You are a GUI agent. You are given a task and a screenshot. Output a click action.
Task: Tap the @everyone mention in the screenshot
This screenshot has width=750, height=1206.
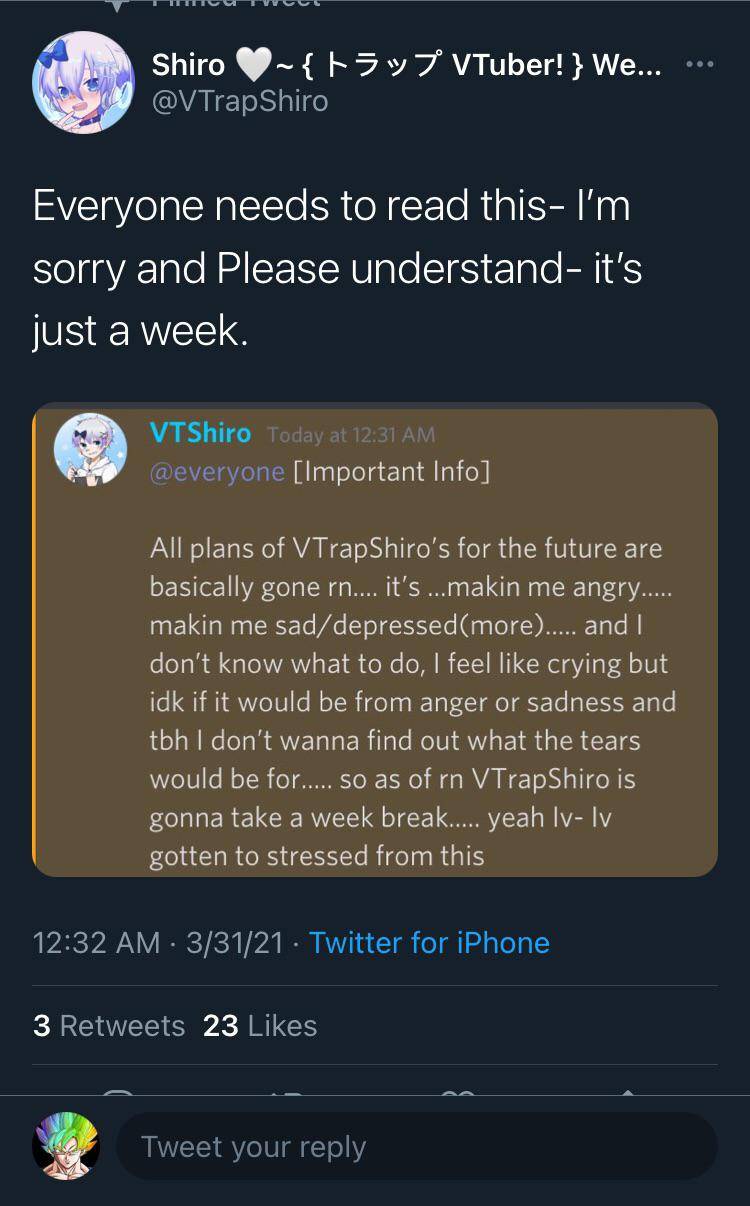point(217,472)
